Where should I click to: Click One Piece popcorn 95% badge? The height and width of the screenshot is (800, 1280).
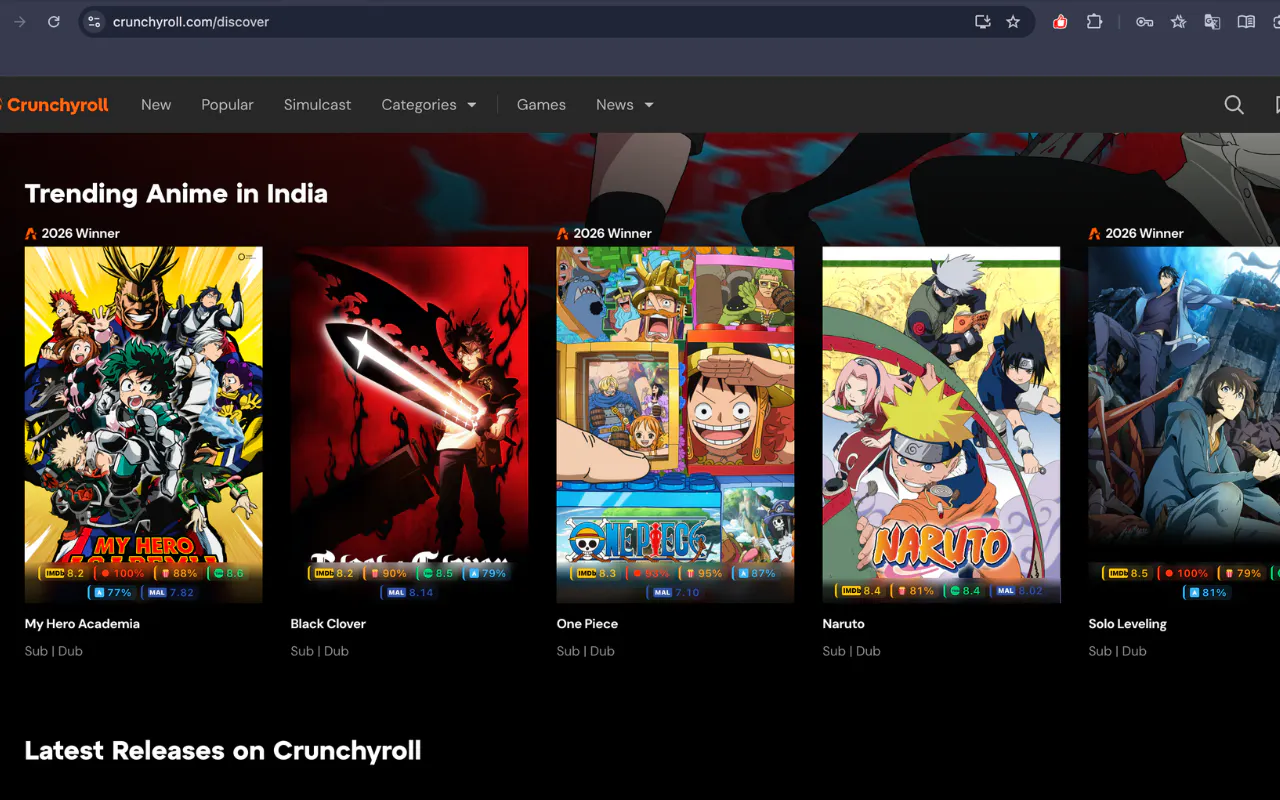[704, 574]
